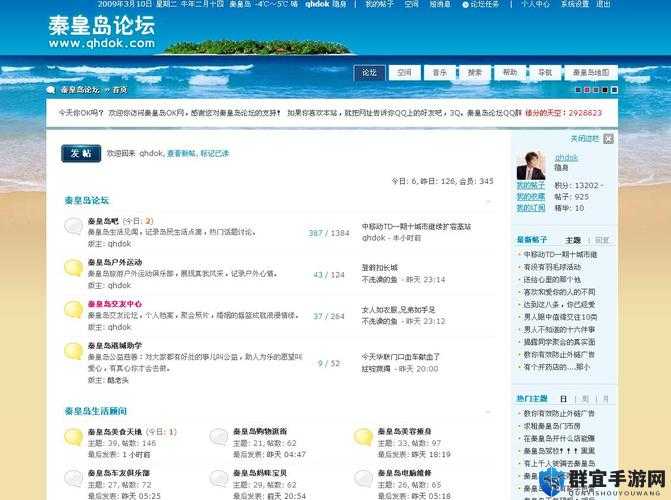
Task: Click the 秦皇岛美容瘦身 bubble icon
Action: [x=363, y=437]
